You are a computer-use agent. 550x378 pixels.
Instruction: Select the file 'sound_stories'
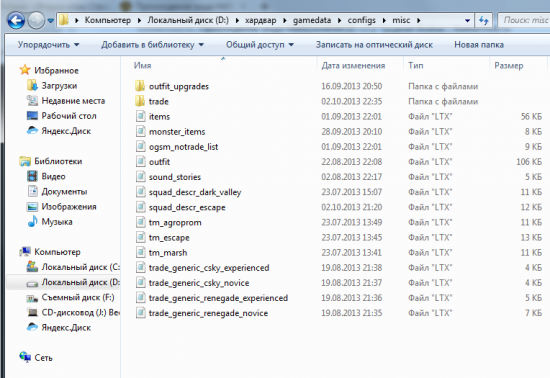click(x=175, y=177)
